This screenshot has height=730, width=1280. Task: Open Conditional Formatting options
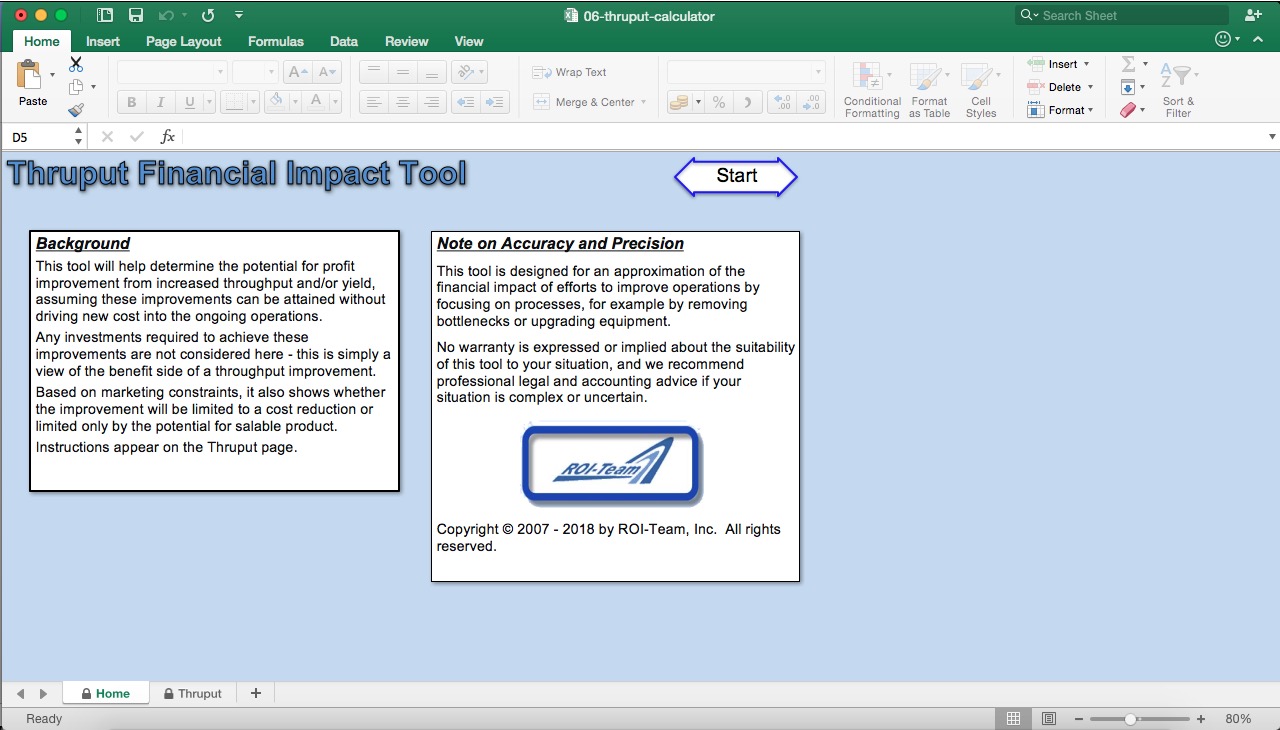point(870,88)
